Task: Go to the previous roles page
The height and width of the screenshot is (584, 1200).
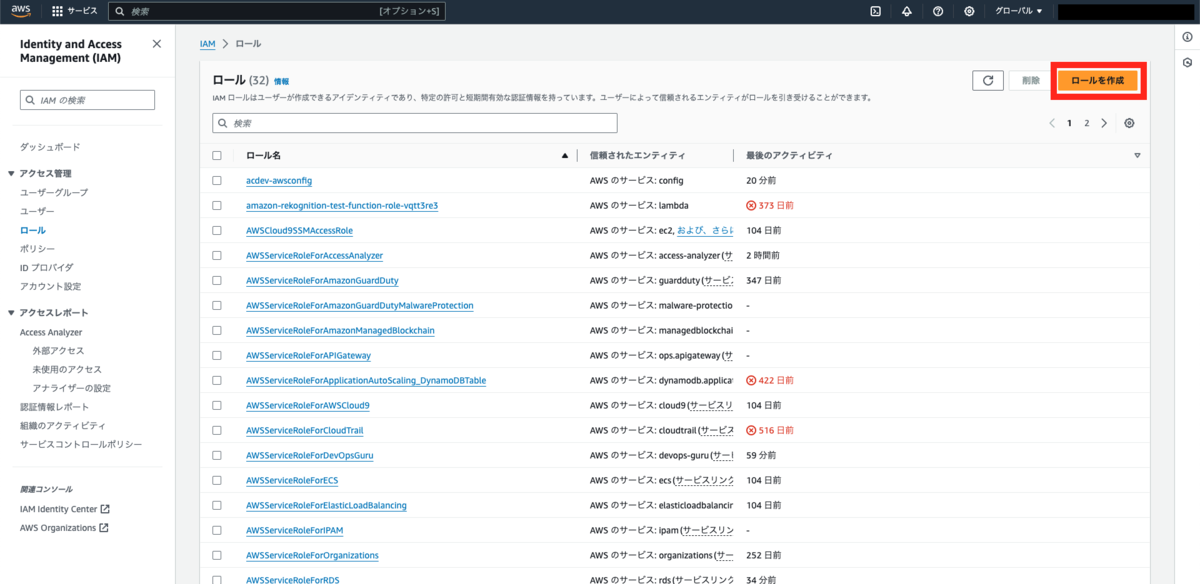Action: coord(1052,123)
